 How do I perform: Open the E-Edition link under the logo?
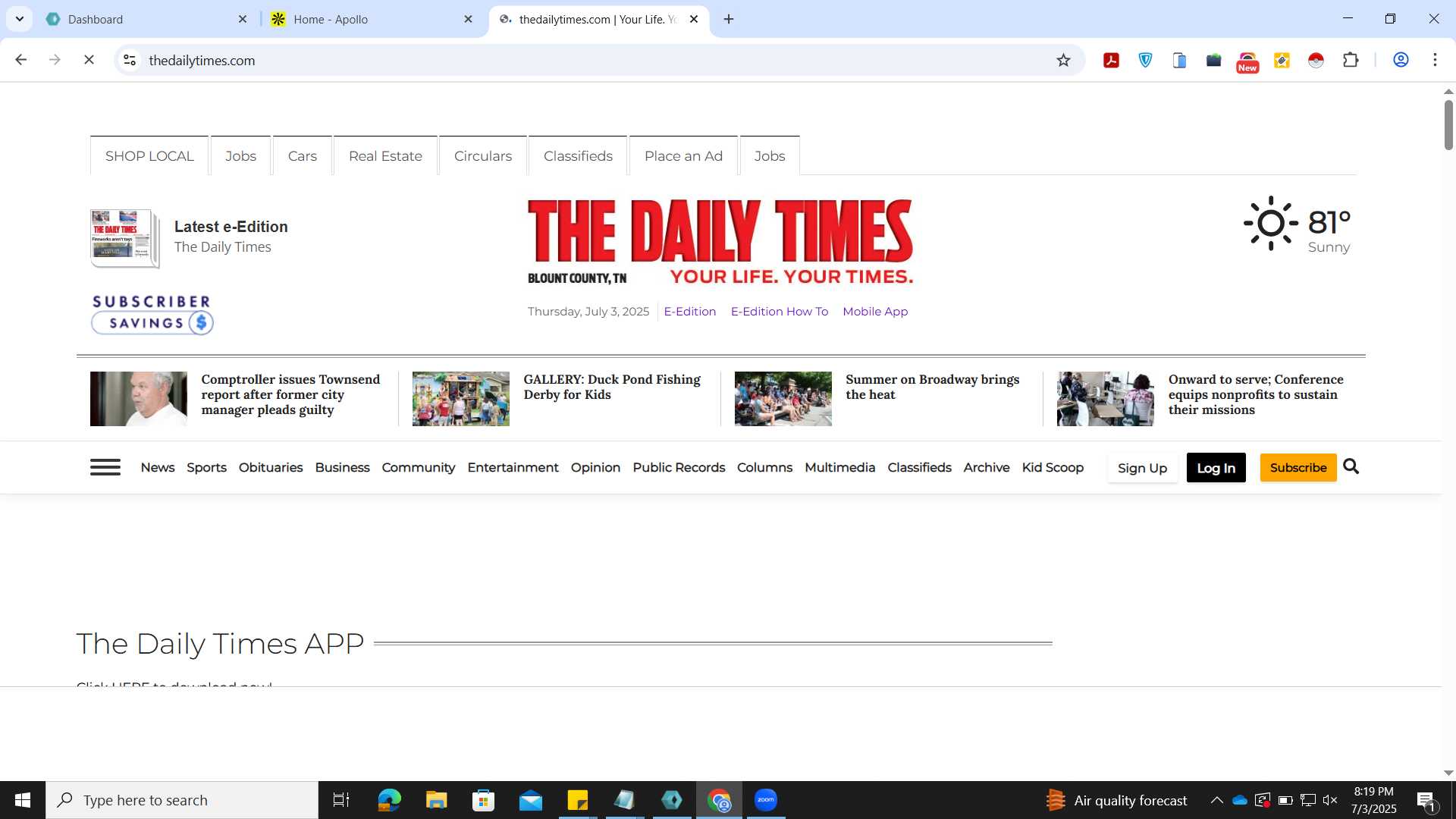[x=689, y=312]
